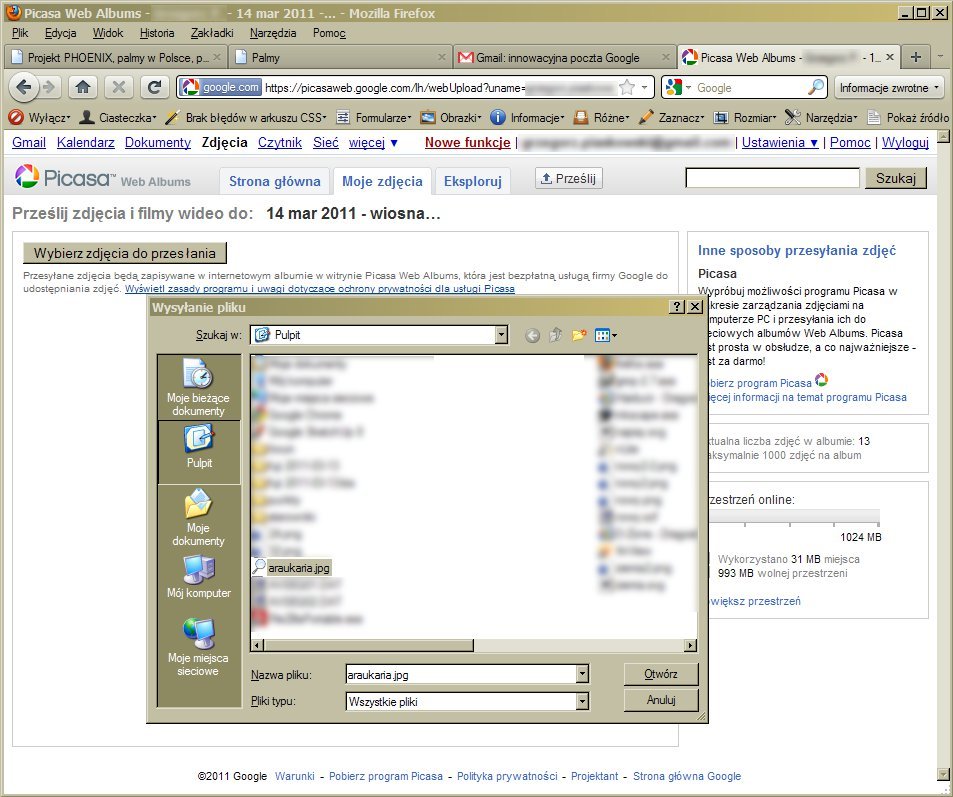Expand the Szukaj w folder dropdown

pos(501,335)
